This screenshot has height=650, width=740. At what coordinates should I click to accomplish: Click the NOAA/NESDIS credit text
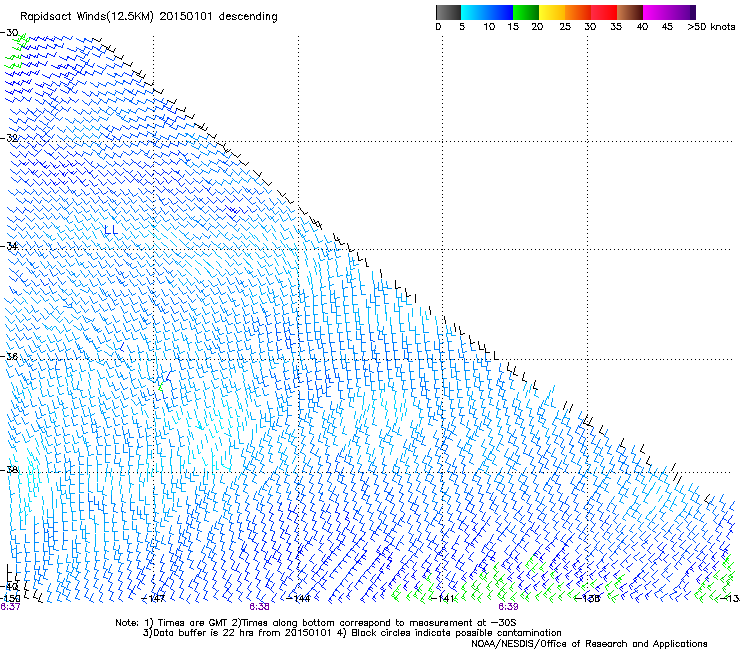point(589,644)
